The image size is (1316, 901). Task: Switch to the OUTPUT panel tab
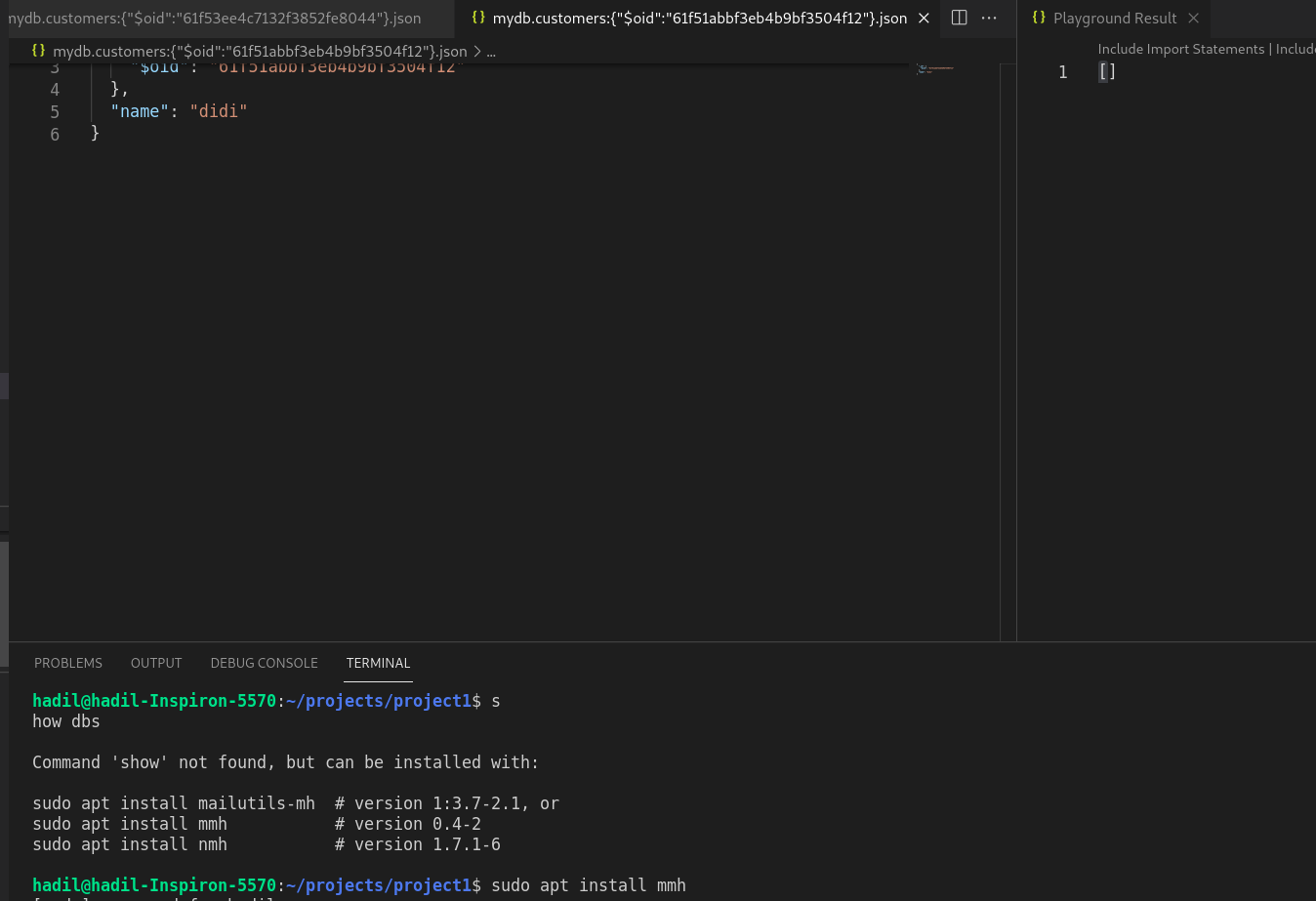coord(156,663)
